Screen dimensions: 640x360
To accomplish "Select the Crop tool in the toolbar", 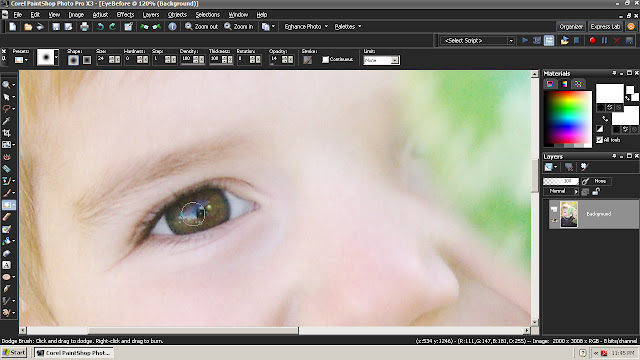I will tap(7, 133).
